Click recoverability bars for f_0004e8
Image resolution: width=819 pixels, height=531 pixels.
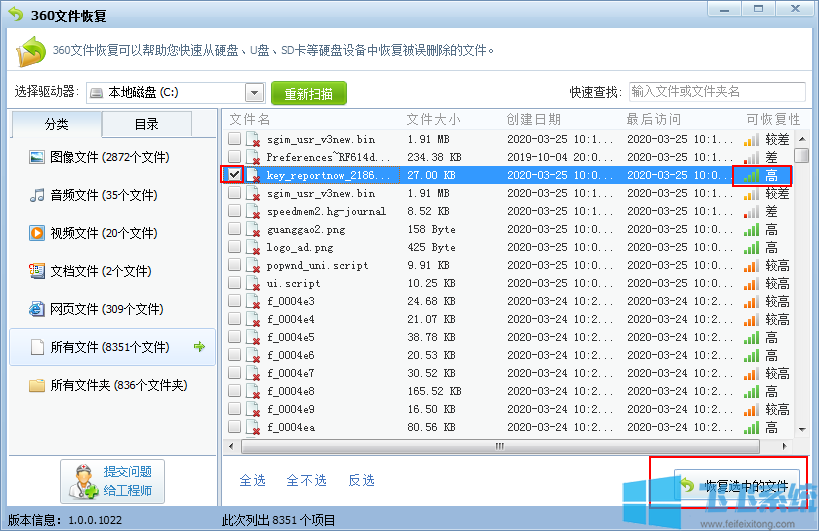tap(752, 392)
